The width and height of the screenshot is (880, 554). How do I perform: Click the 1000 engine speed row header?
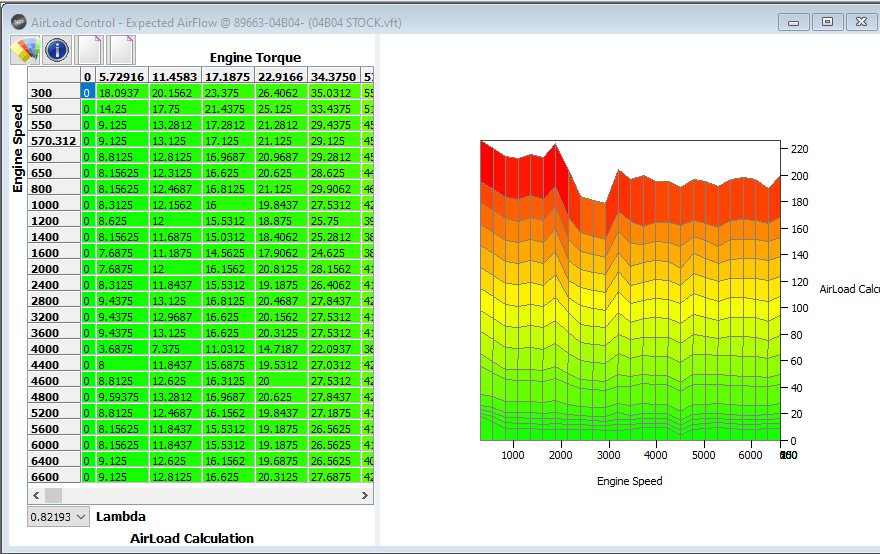click(54, 205)
